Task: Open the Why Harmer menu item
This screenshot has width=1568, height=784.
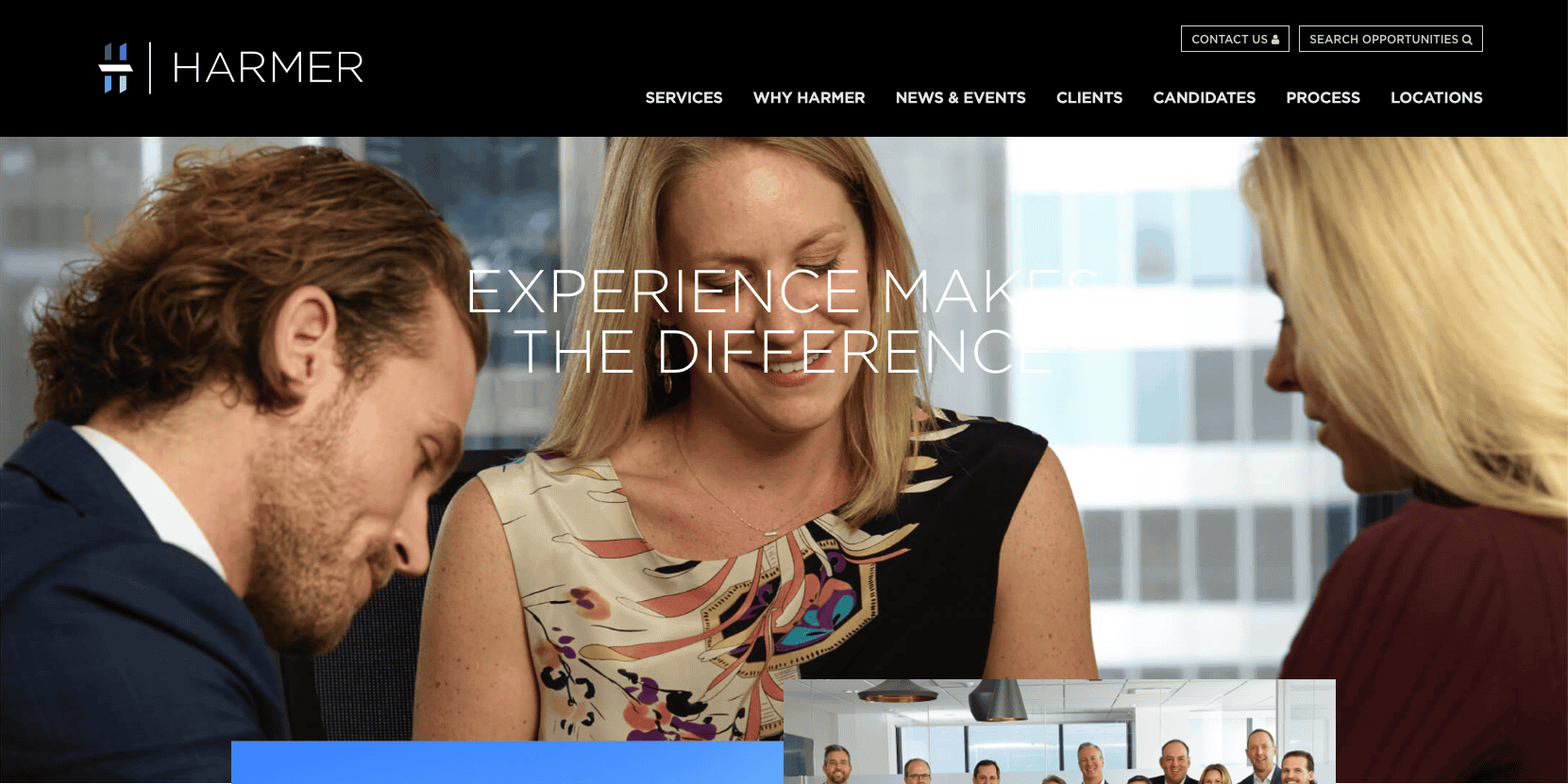Action: (809, 97)
